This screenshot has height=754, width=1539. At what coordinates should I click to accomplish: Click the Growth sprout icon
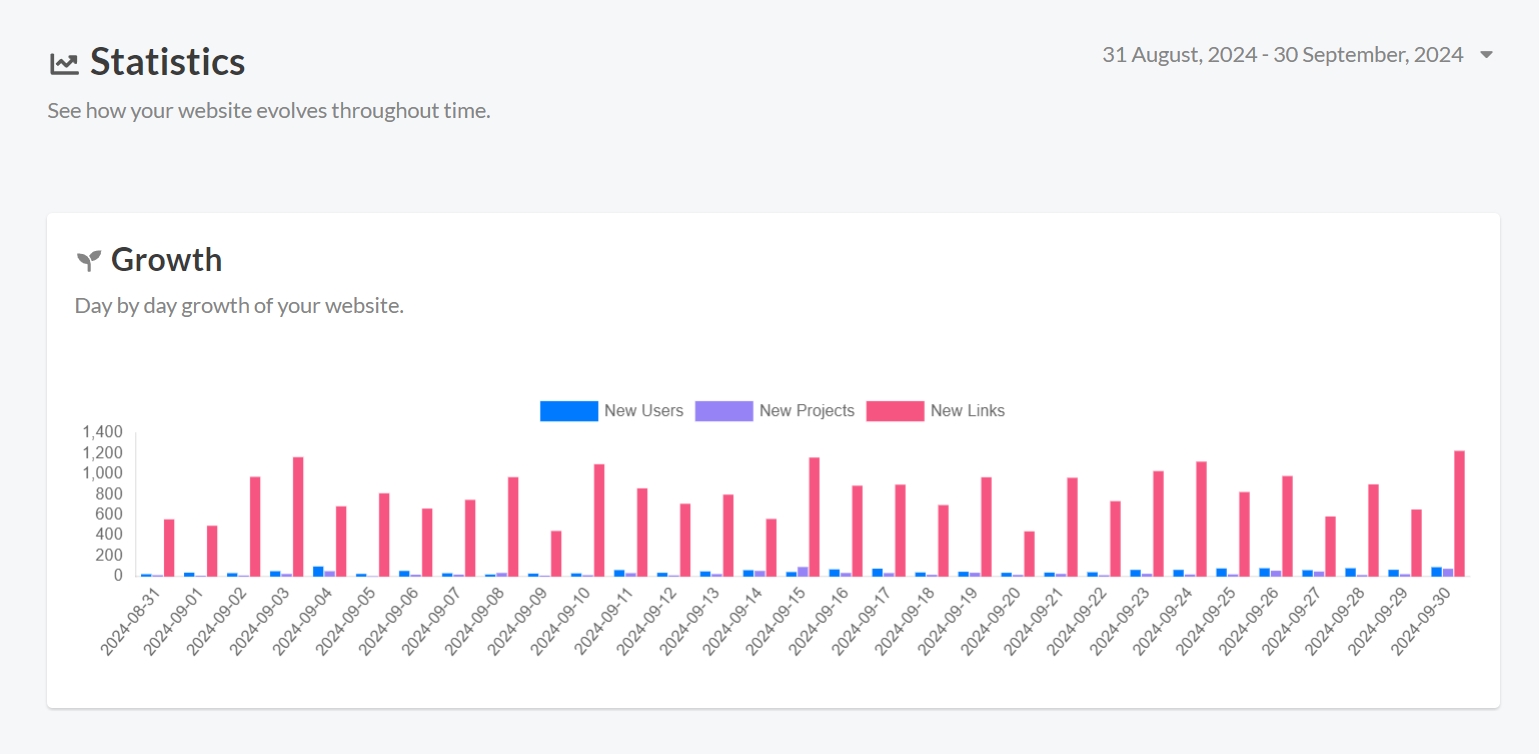(x=89, y=261)
